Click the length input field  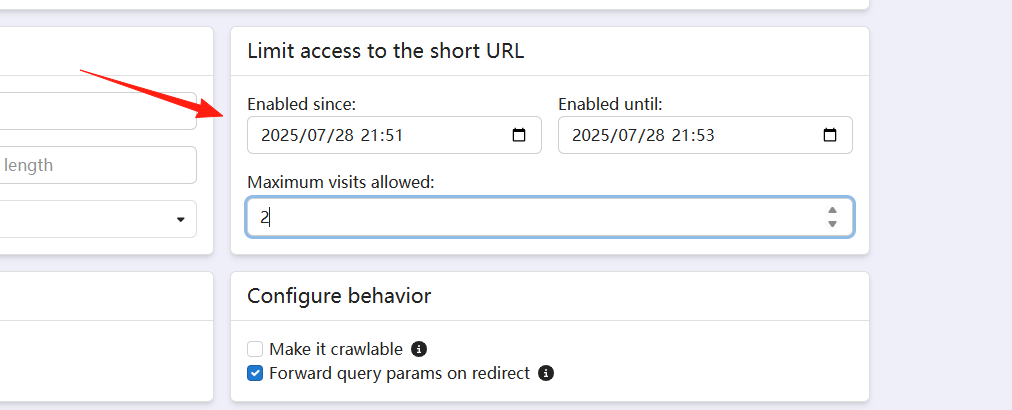pos(98,165)
